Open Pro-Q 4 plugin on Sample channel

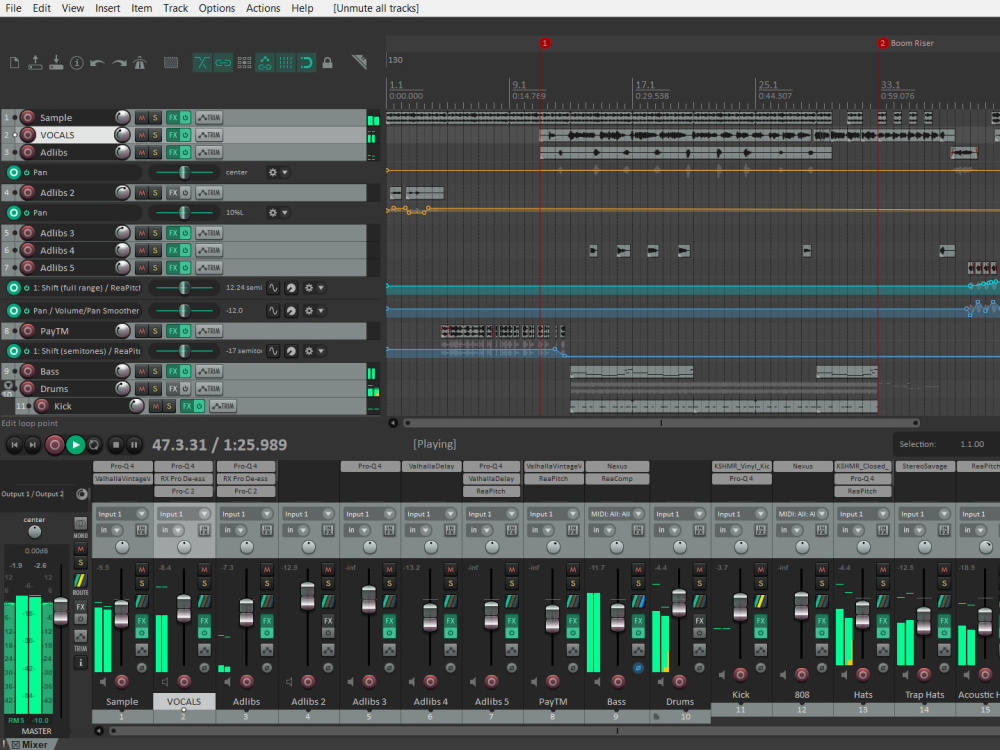[x=122, y=466]
